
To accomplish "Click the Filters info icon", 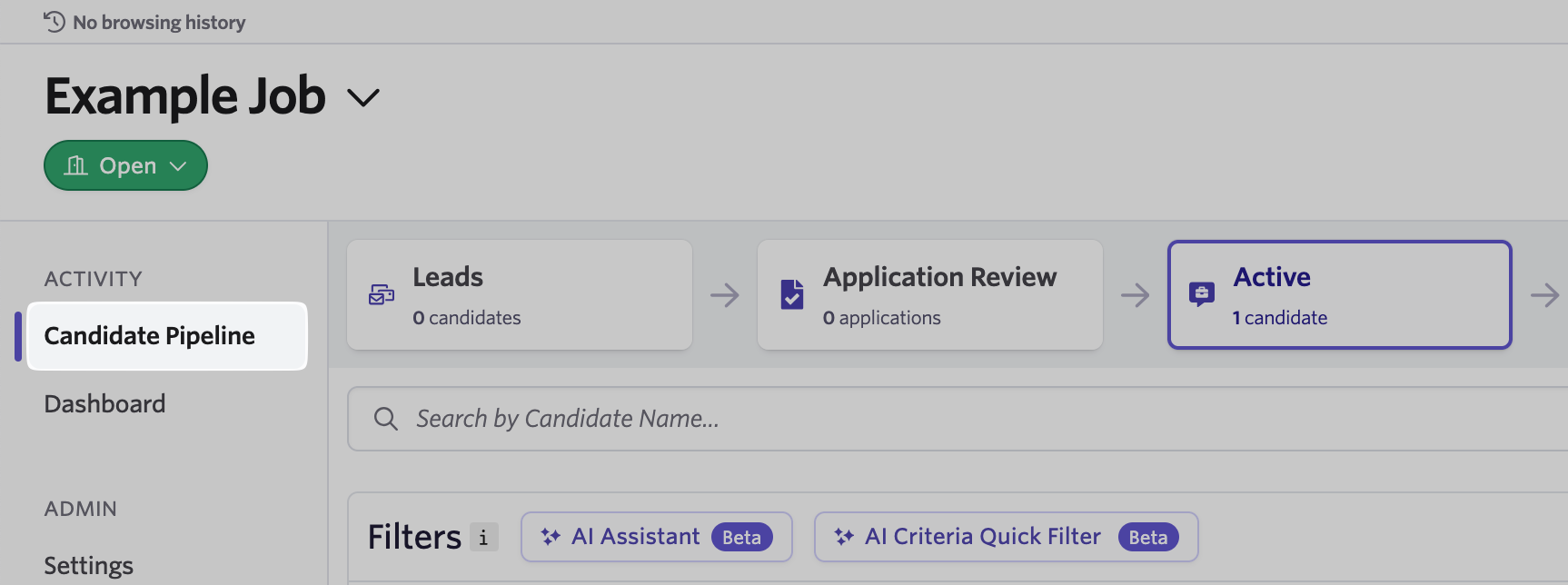I will tap(484, 537).
